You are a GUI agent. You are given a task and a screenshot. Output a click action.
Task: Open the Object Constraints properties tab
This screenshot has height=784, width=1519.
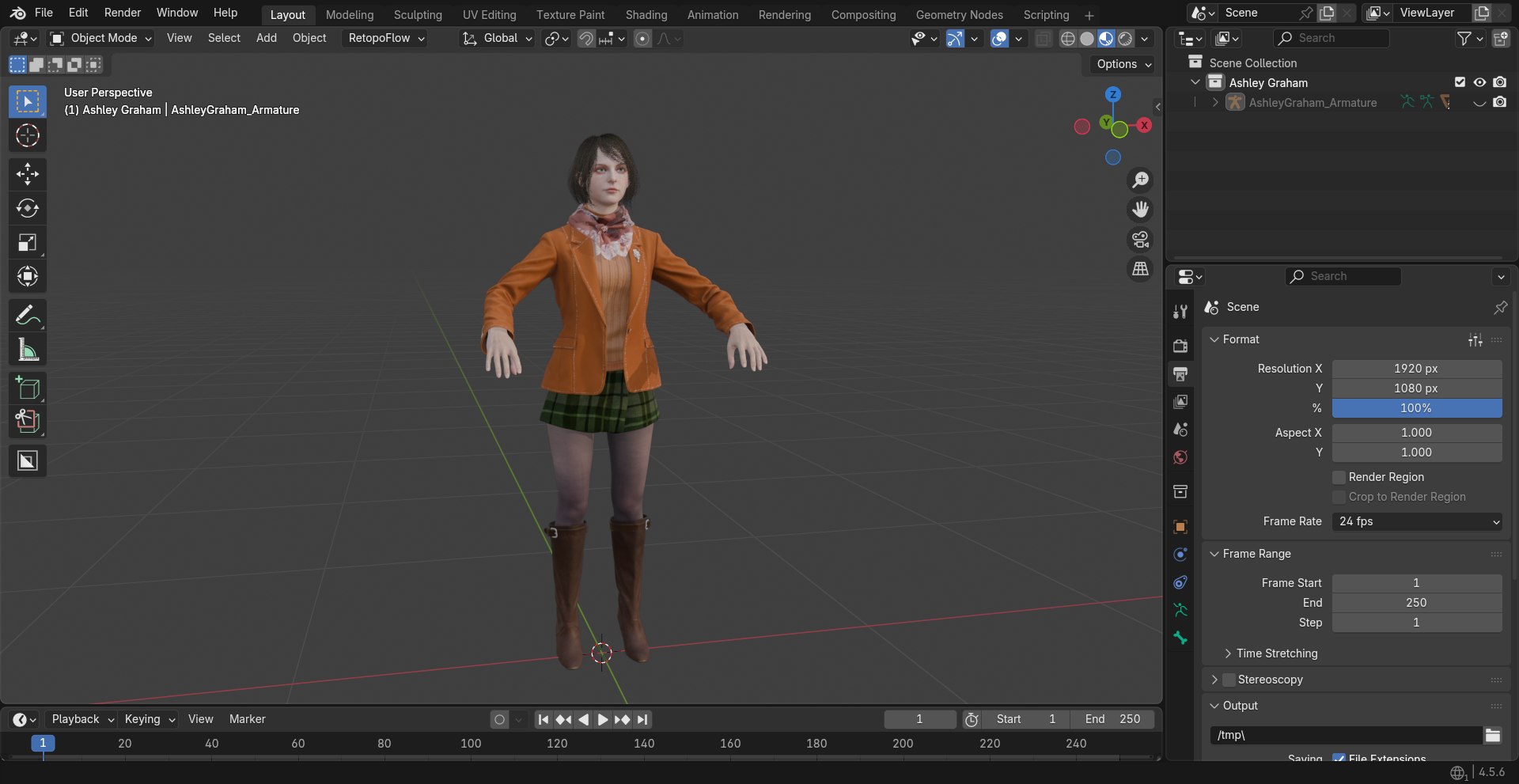point(1180,582)
